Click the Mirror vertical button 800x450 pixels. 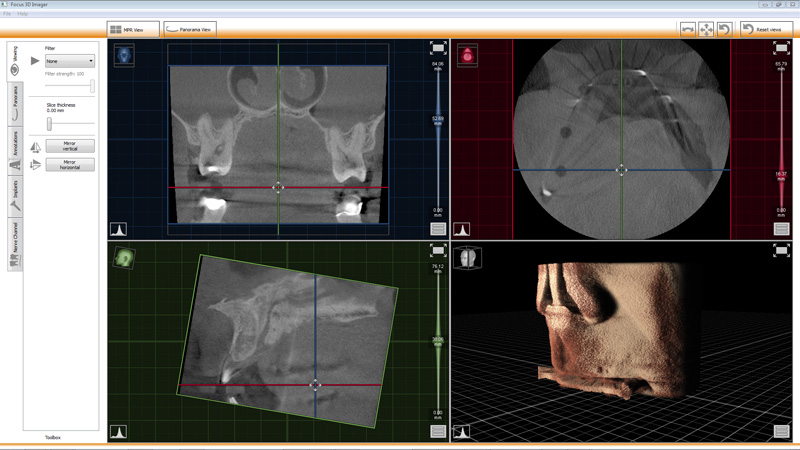tap(70, 146)
